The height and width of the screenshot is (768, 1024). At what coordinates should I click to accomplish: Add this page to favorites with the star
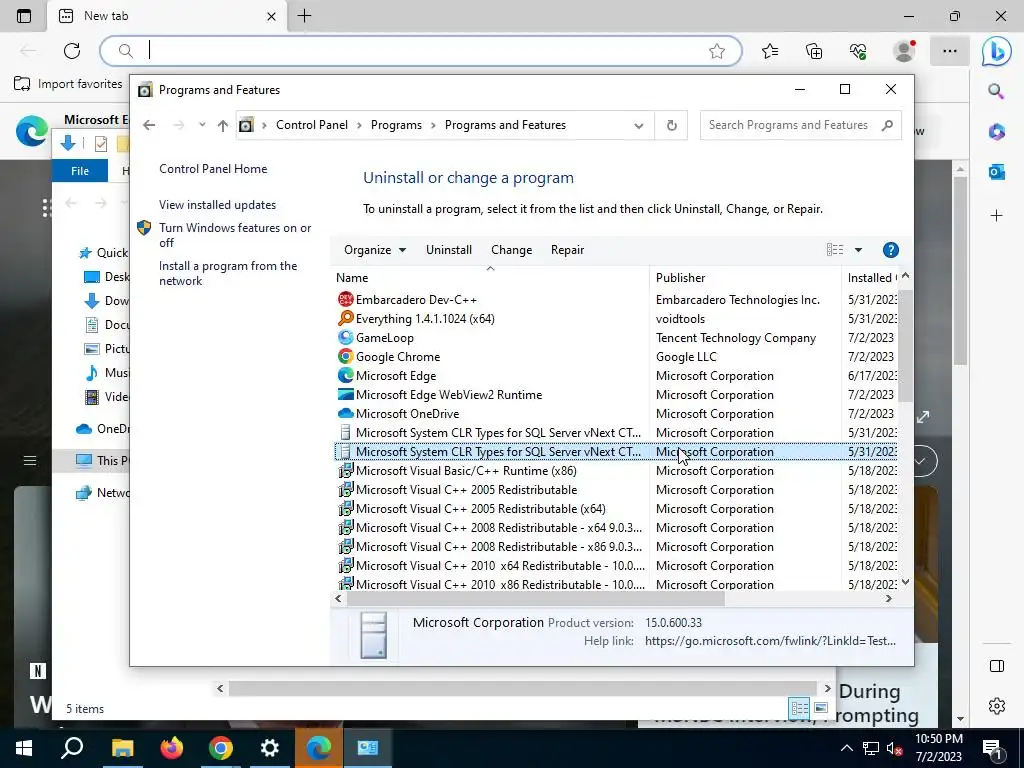717,51
